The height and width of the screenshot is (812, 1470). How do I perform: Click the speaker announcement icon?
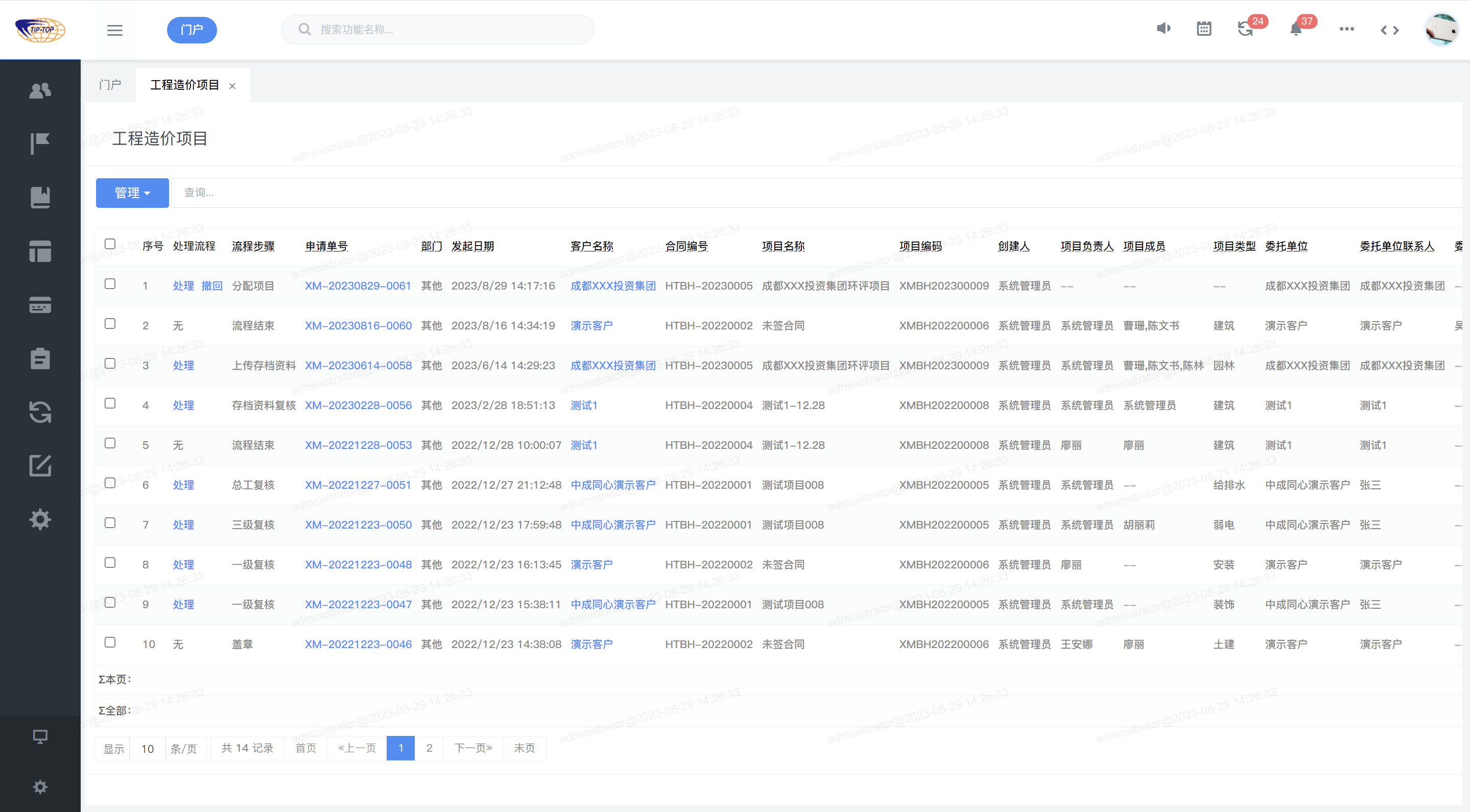tap(1163, 29)
